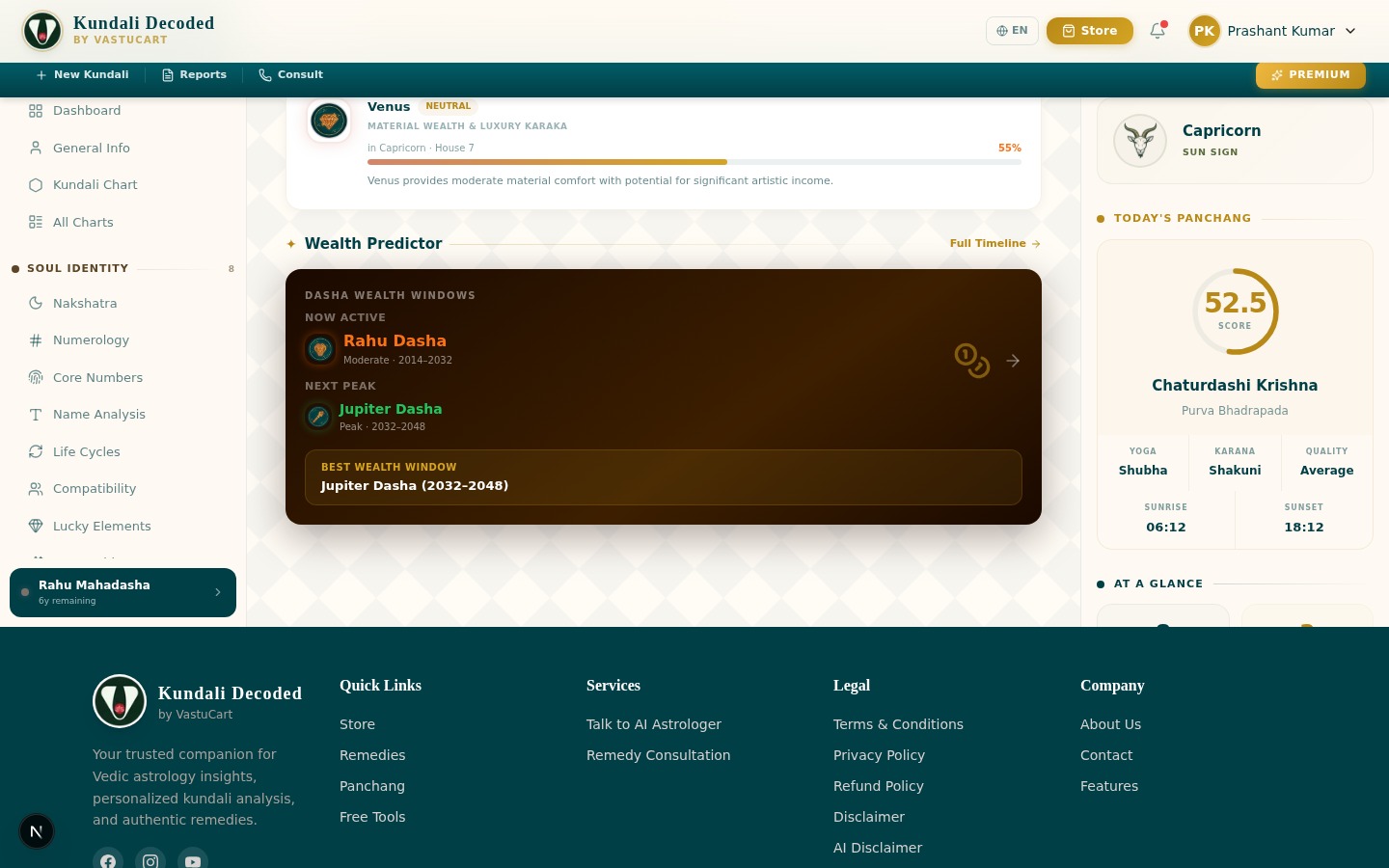This screenshot has width=1389, height=868.
Task: Click the Venus 55% progress bar
Action: 694,162
